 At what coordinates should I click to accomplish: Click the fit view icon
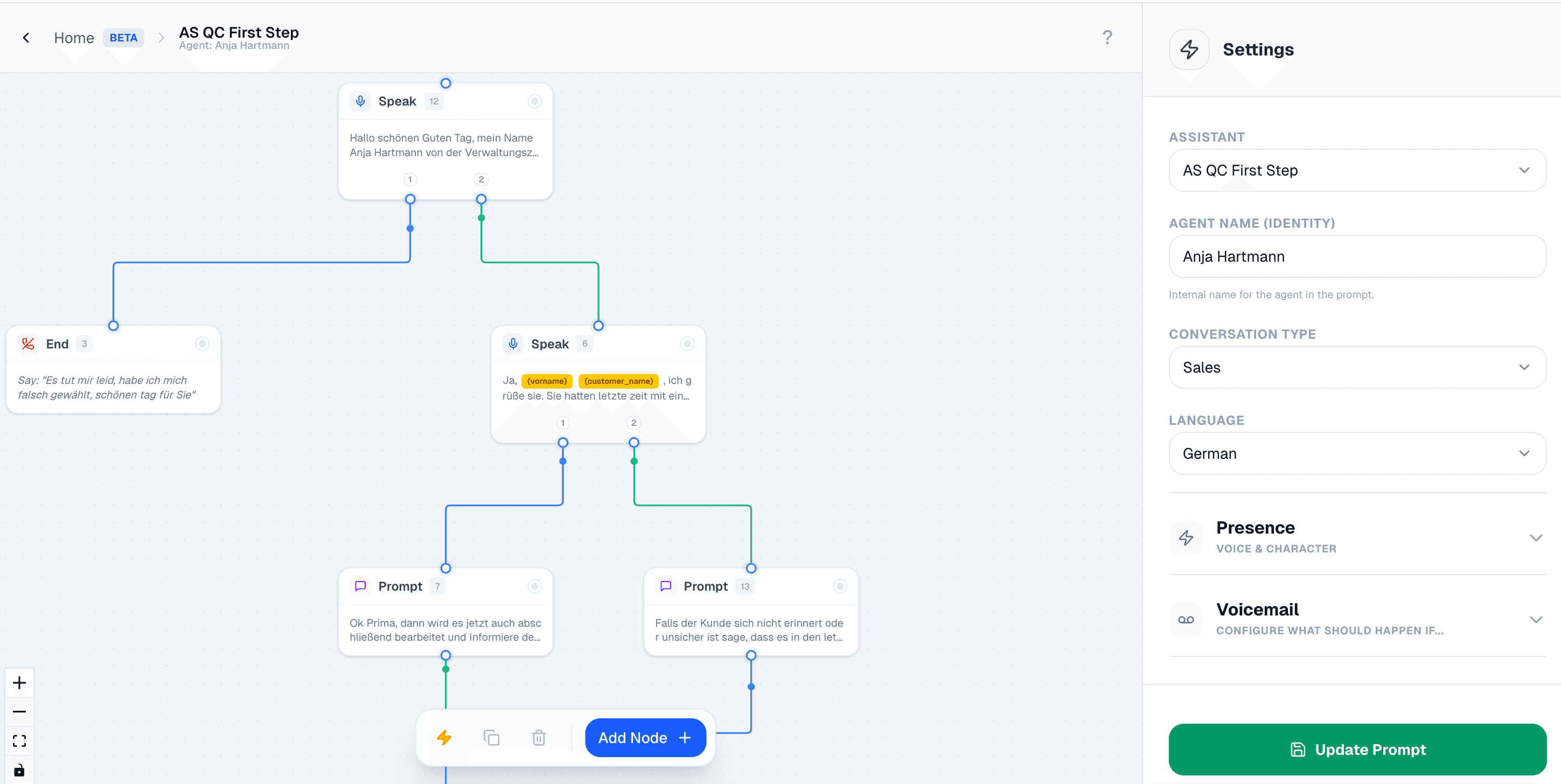tap(19, 741)
